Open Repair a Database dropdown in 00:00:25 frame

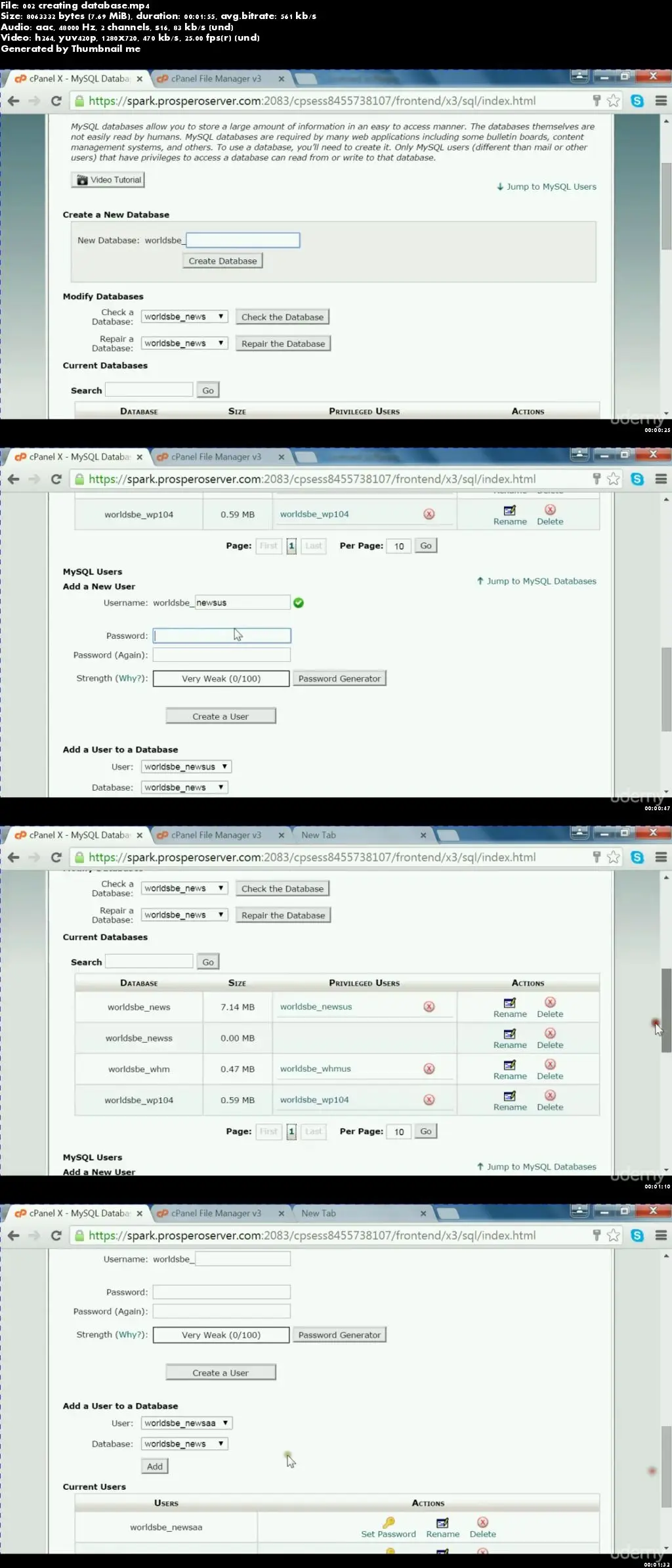[x=184, y=343]
